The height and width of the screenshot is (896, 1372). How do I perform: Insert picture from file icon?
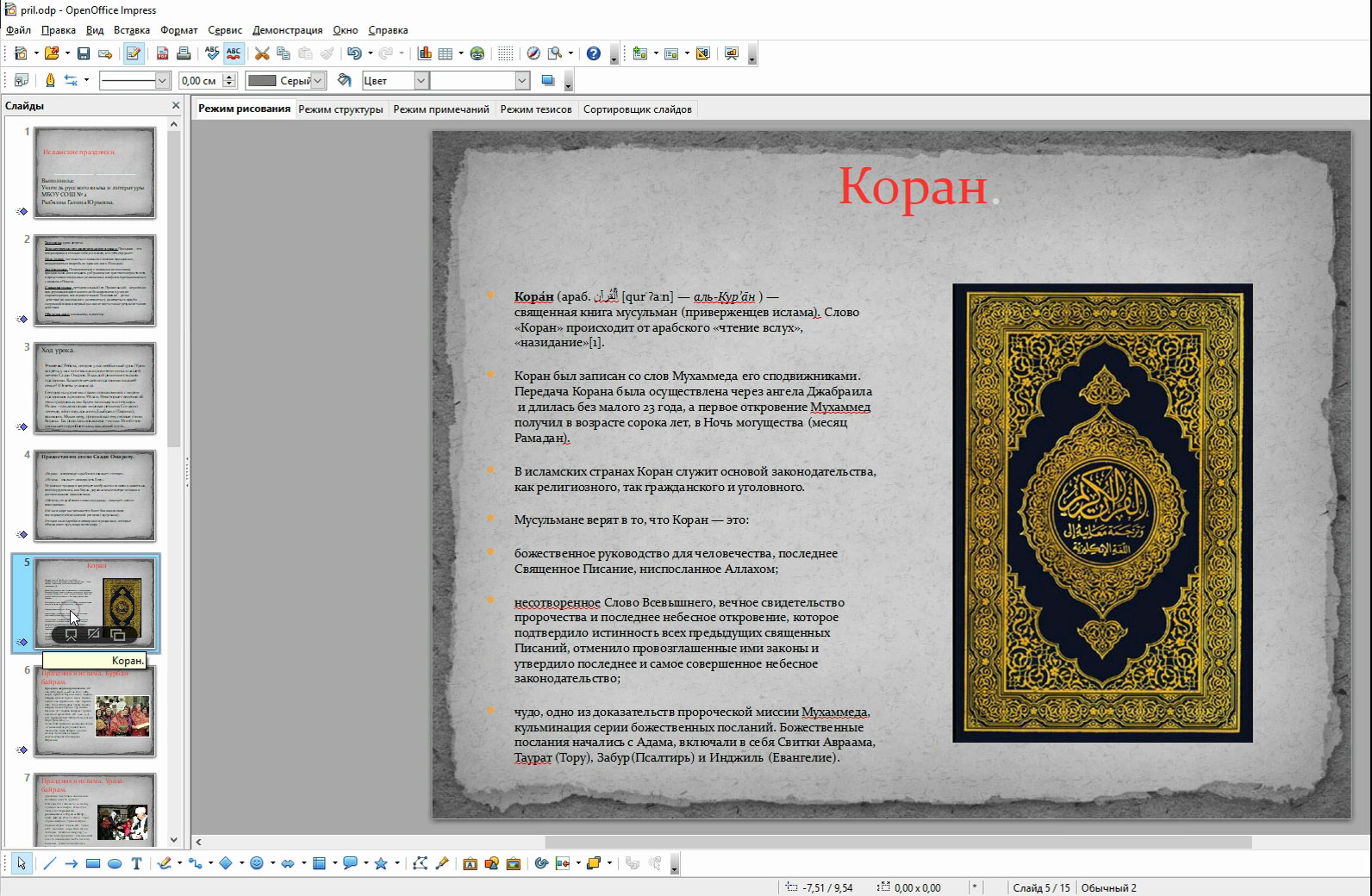pyautogui.click(x=514, y=863)
